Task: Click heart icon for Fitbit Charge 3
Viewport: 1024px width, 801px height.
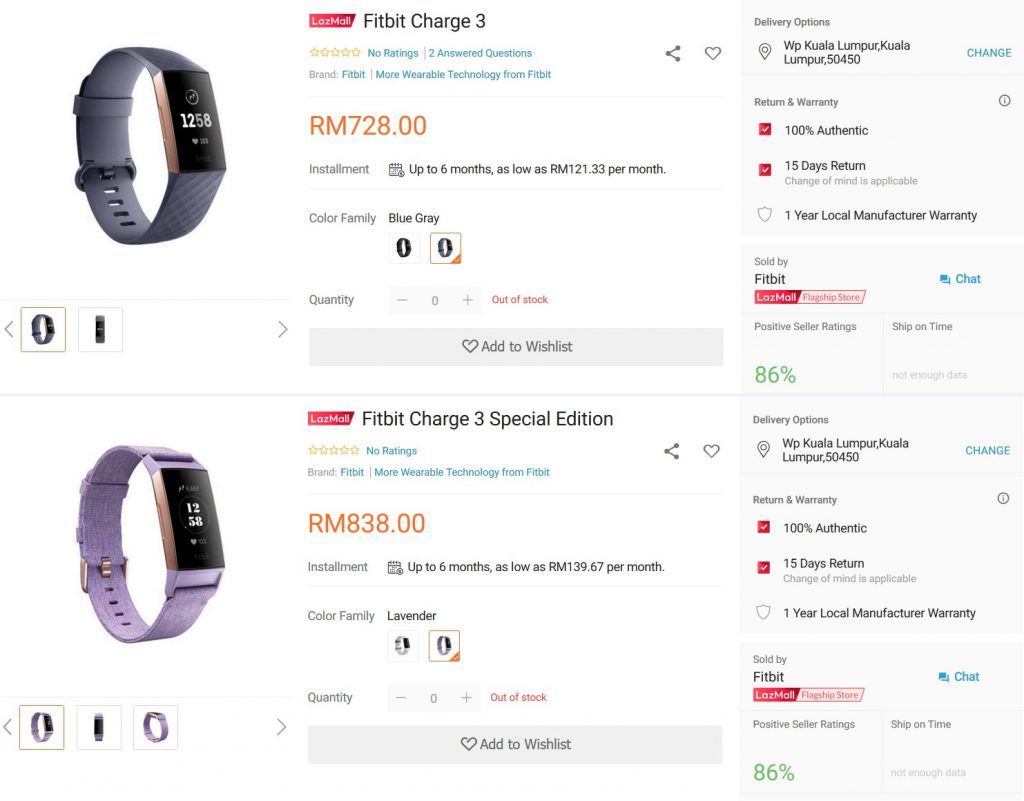Action: coord(712,54)
